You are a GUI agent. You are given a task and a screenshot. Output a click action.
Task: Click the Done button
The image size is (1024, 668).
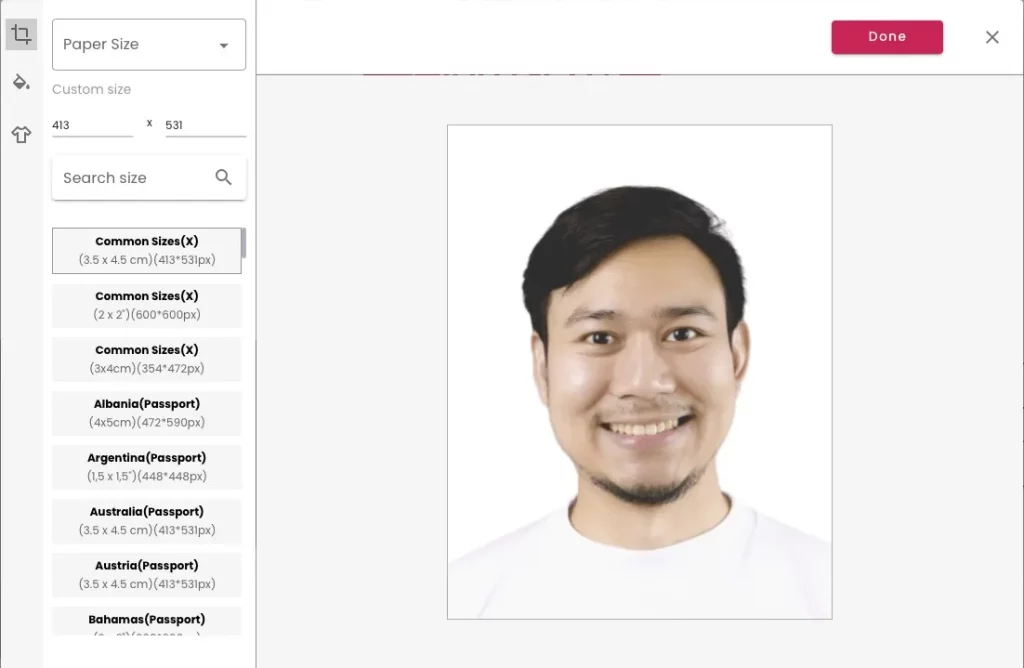pyautogui.click(x=887, y=37)
